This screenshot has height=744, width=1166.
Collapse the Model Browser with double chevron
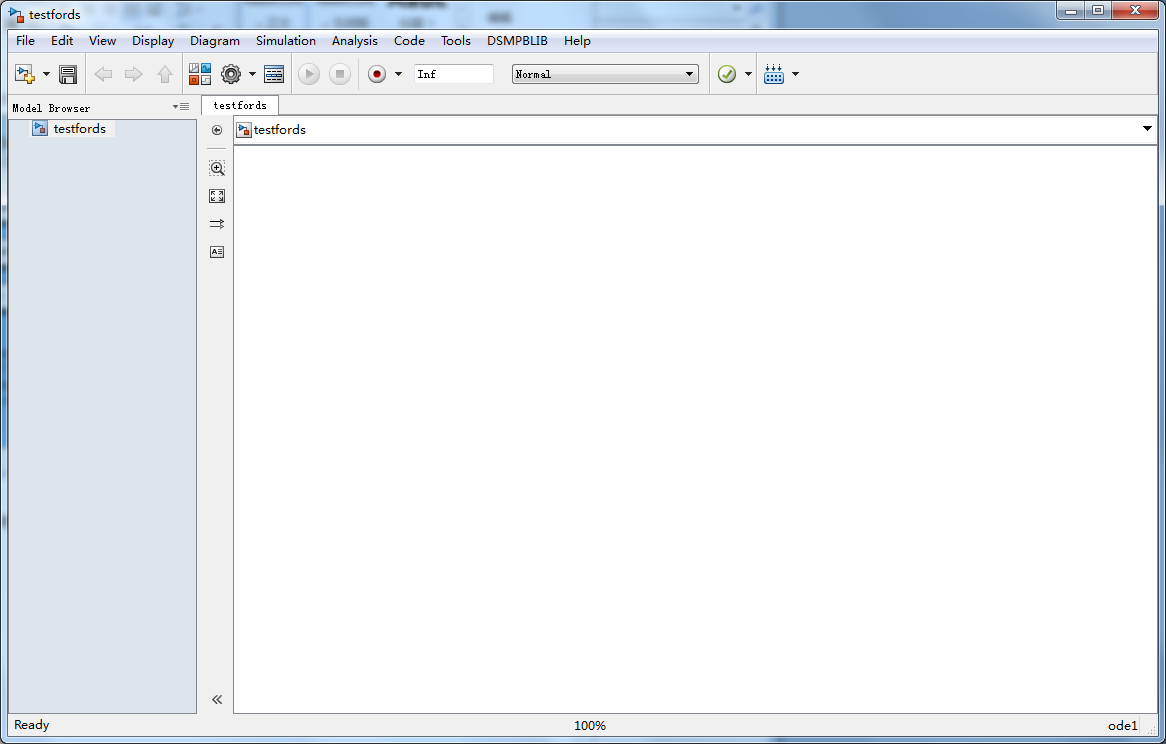[x=216, y=699]
